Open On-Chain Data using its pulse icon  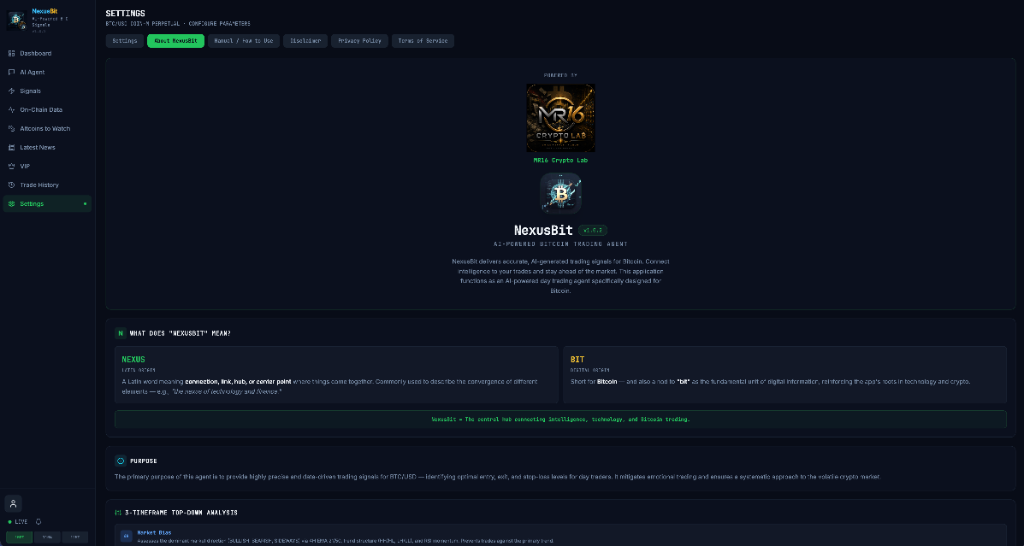coord(12,110)
